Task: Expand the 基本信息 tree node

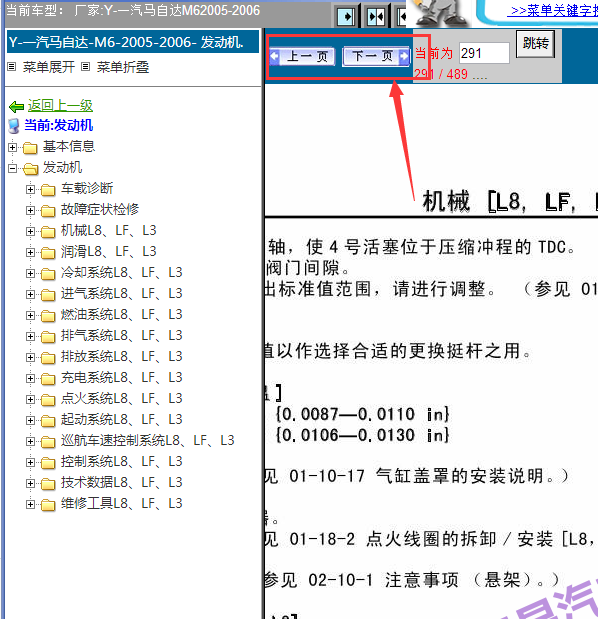Action: click(x=12, y=147)
